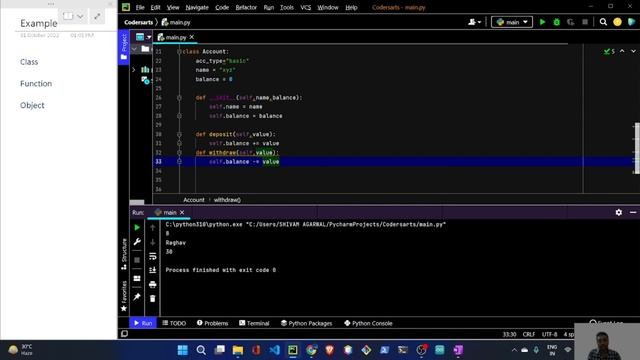Image resolution: width=640 pixels, height=360 pixels.
Task: Open the Code menu
Action: coord(222,7)
